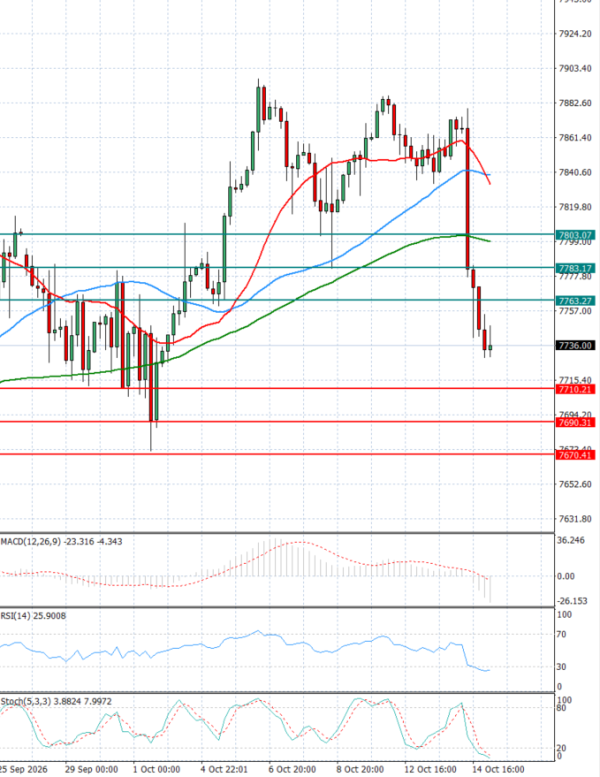
Task: Select the teal 7763.27 price tag
Action: point(575,301)
